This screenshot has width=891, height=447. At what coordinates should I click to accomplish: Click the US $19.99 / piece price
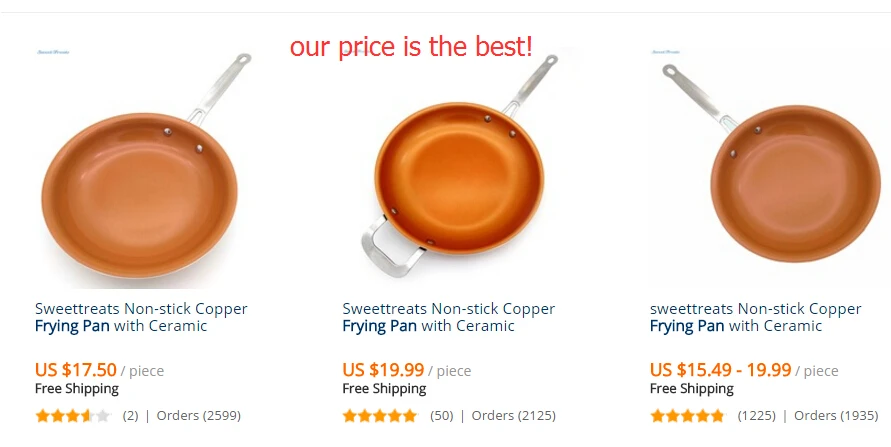coord(406,370)
